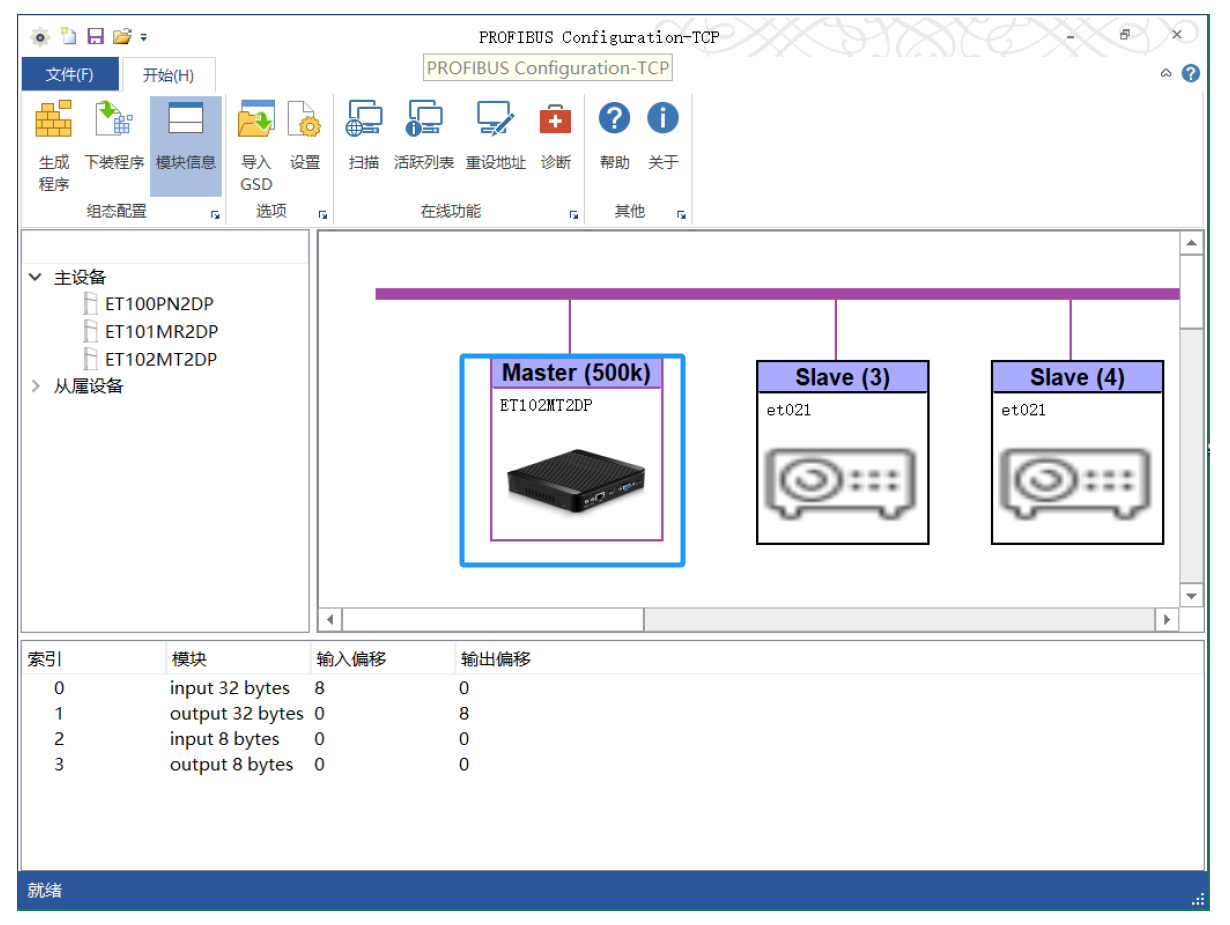Click the 主设备 tree label

coord(80,277)
